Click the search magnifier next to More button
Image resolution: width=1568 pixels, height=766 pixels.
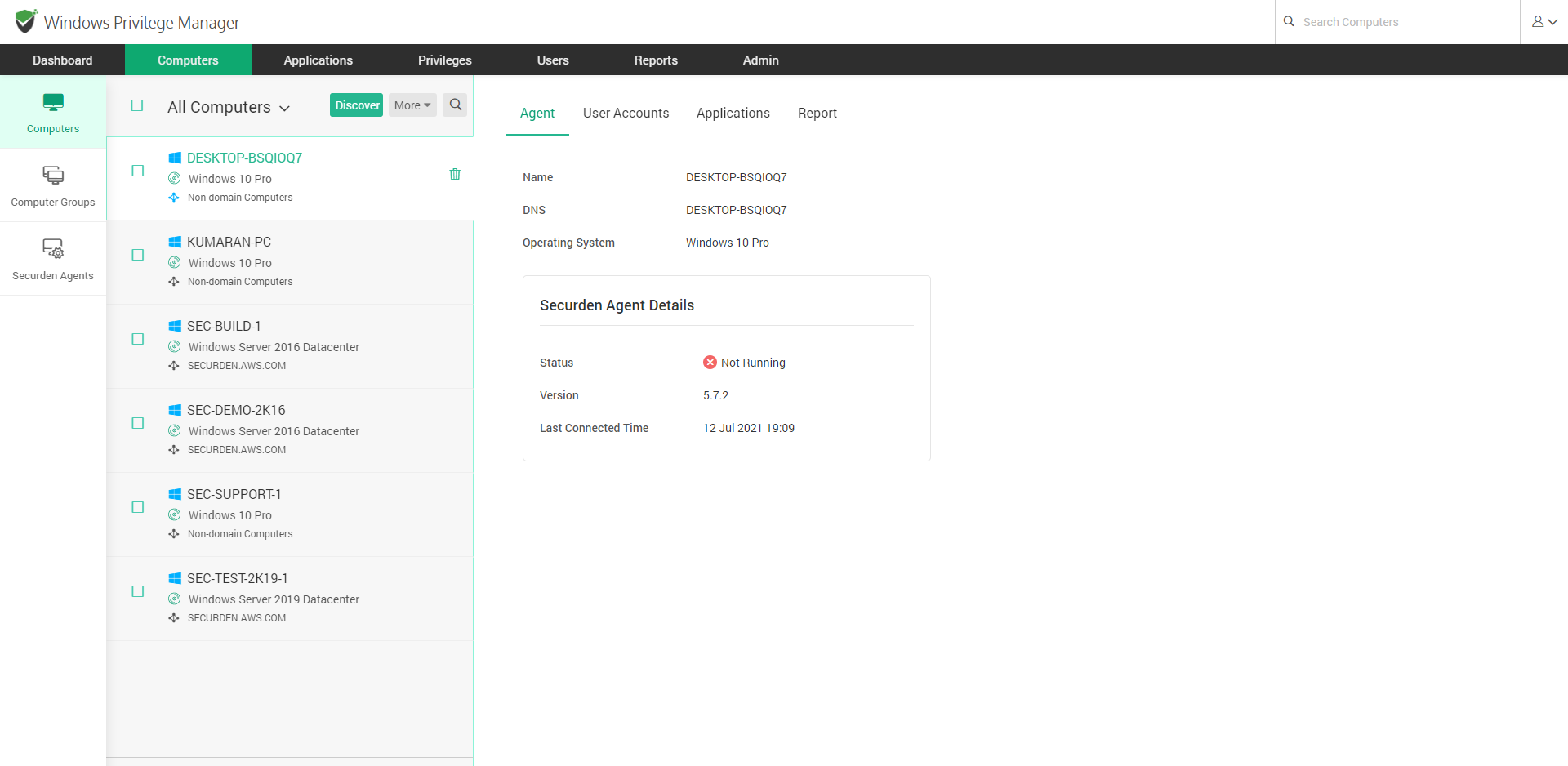click(x=455, y=105)
